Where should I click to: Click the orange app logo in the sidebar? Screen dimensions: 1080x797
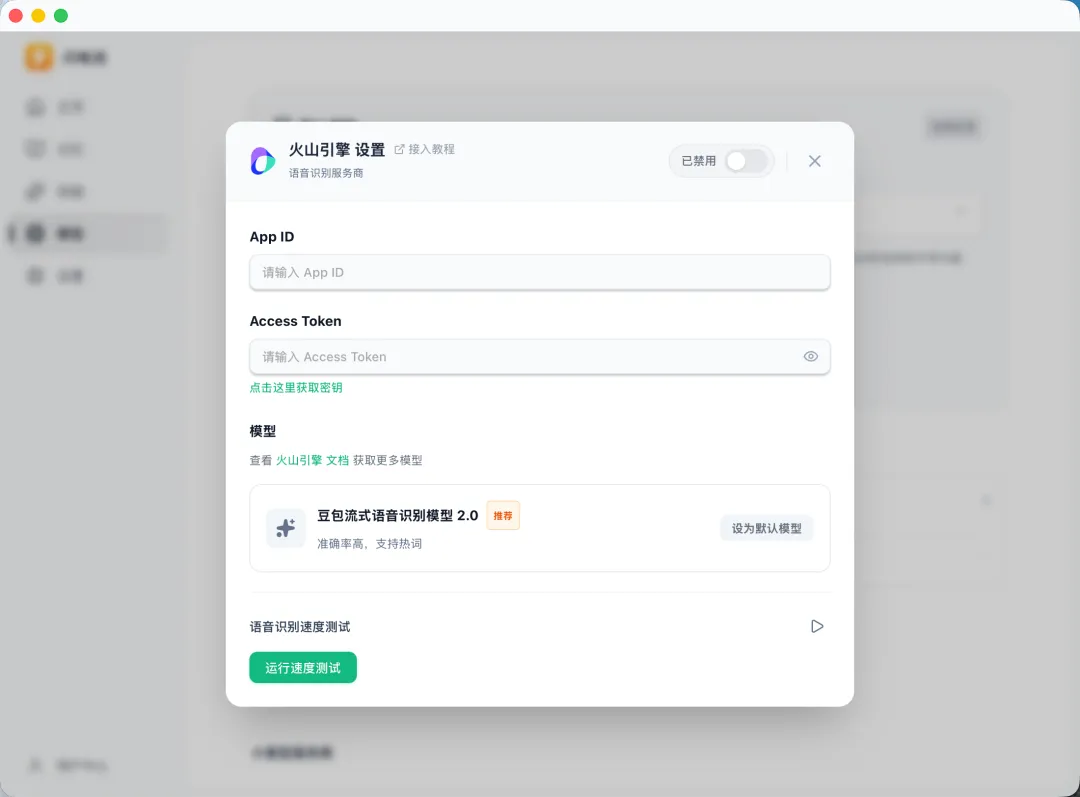point(39,57)
